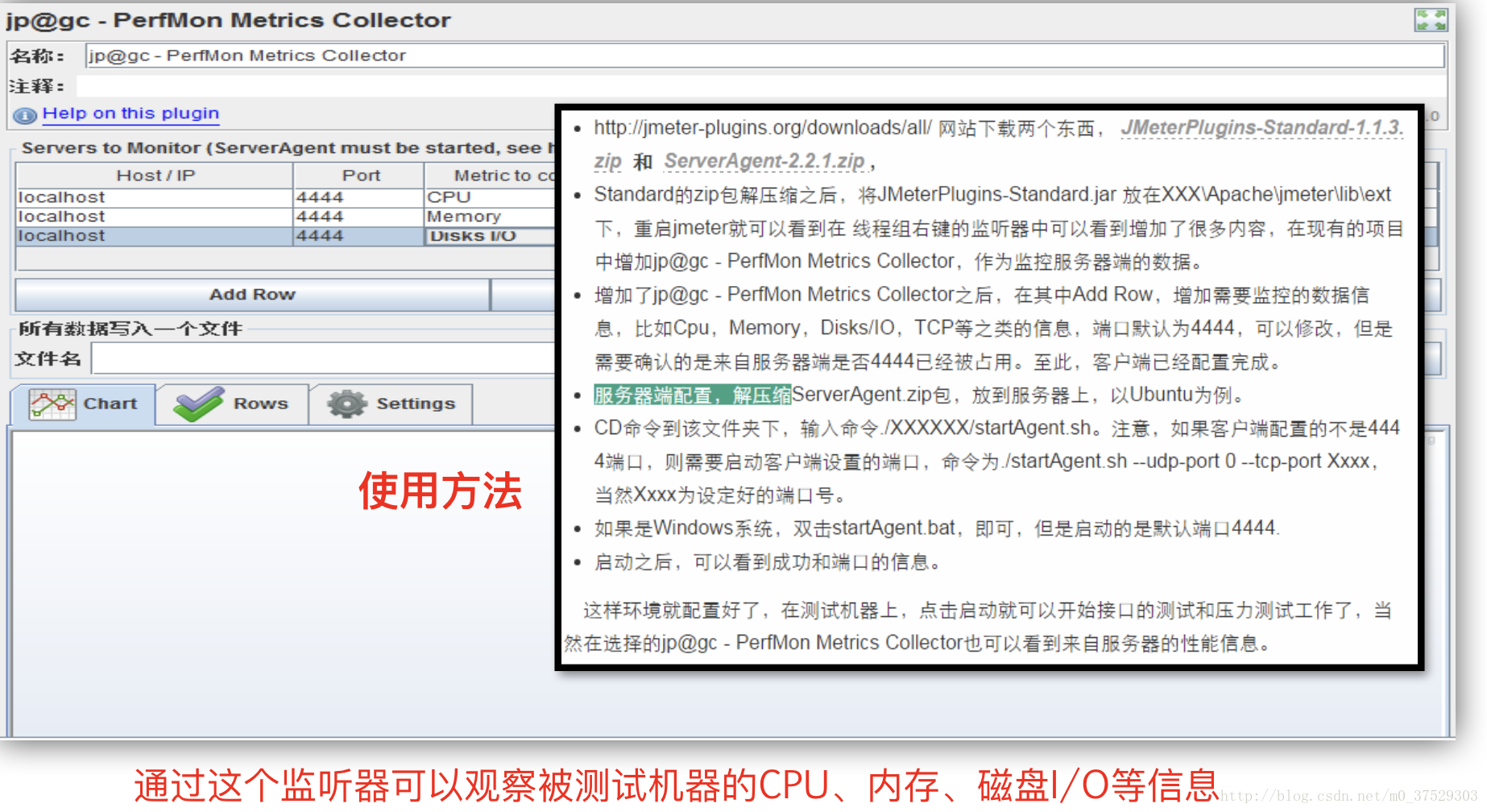The image size is (1487, 812).
Task: Switch to the Rows tab
Action: point(232,404)
